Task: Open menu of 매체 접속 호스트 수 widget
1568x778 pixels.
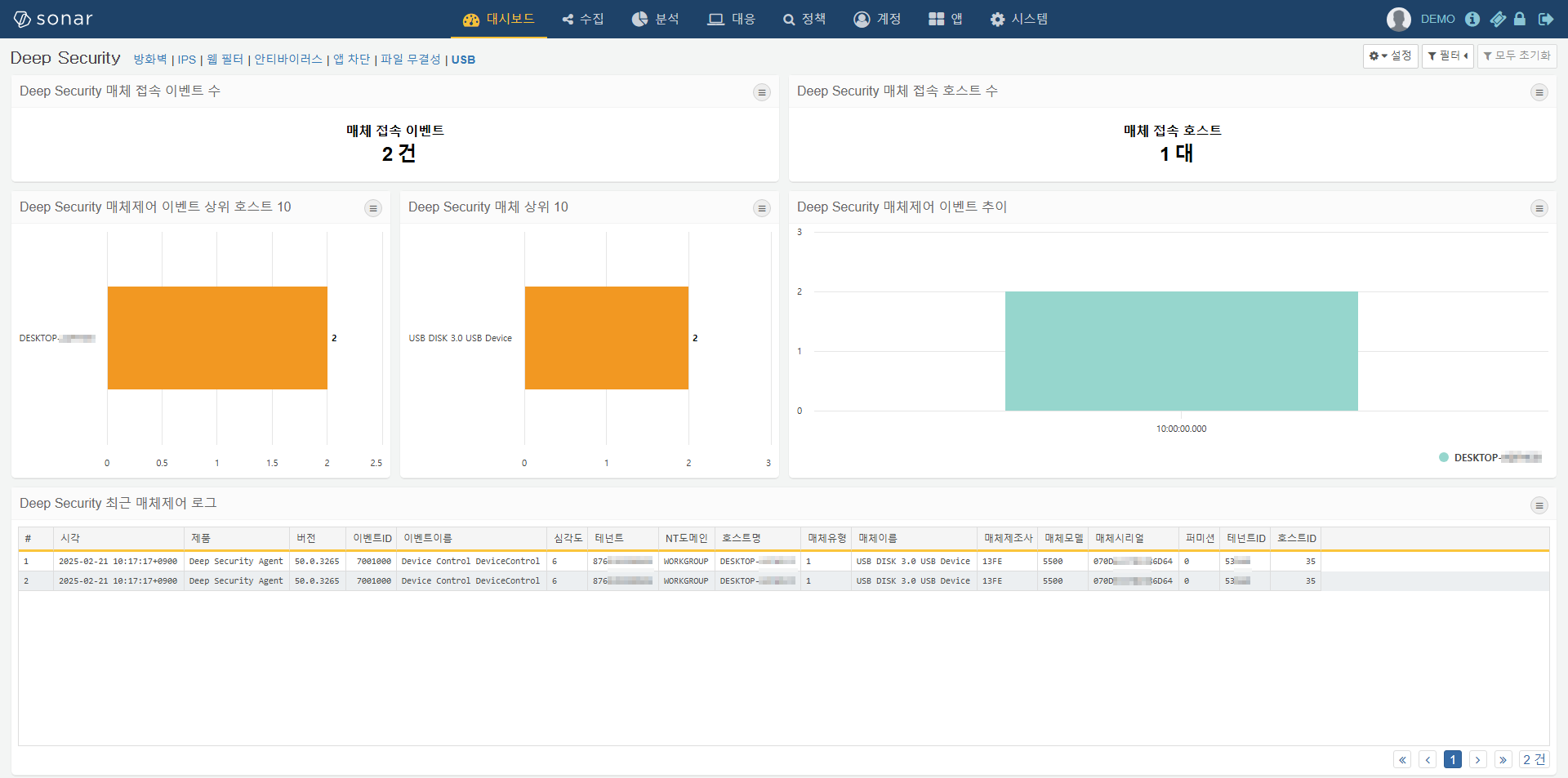Action: click(1539, 92)
